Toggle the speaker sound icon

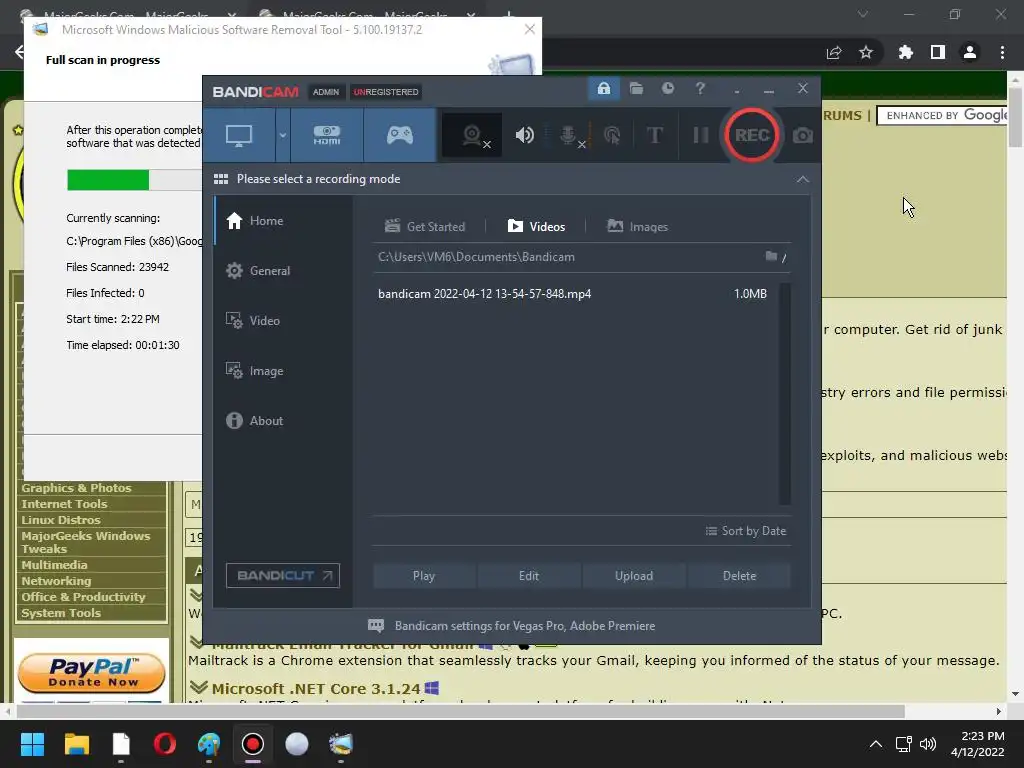524,135
